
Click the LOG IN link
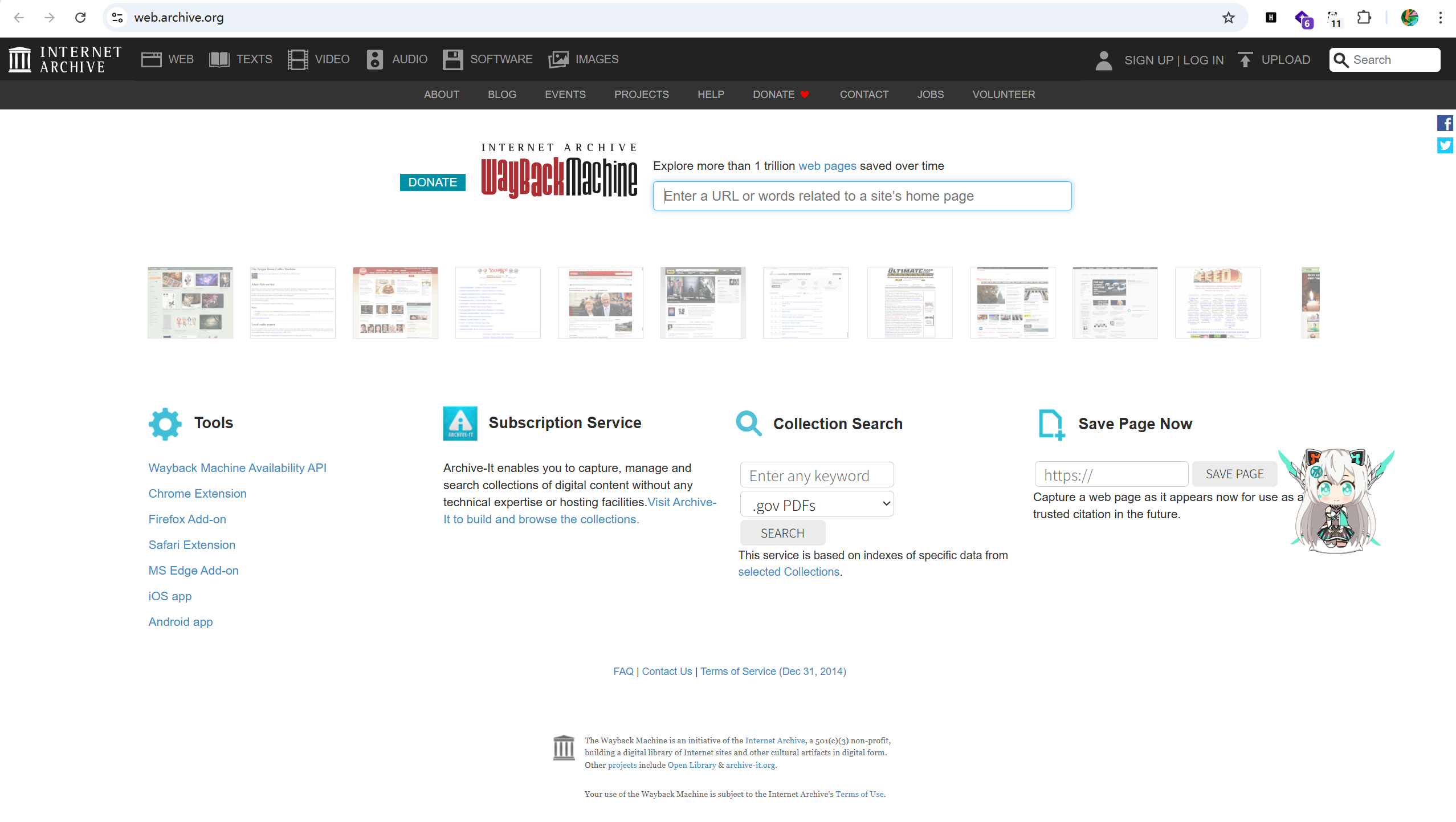(1204, 60)
